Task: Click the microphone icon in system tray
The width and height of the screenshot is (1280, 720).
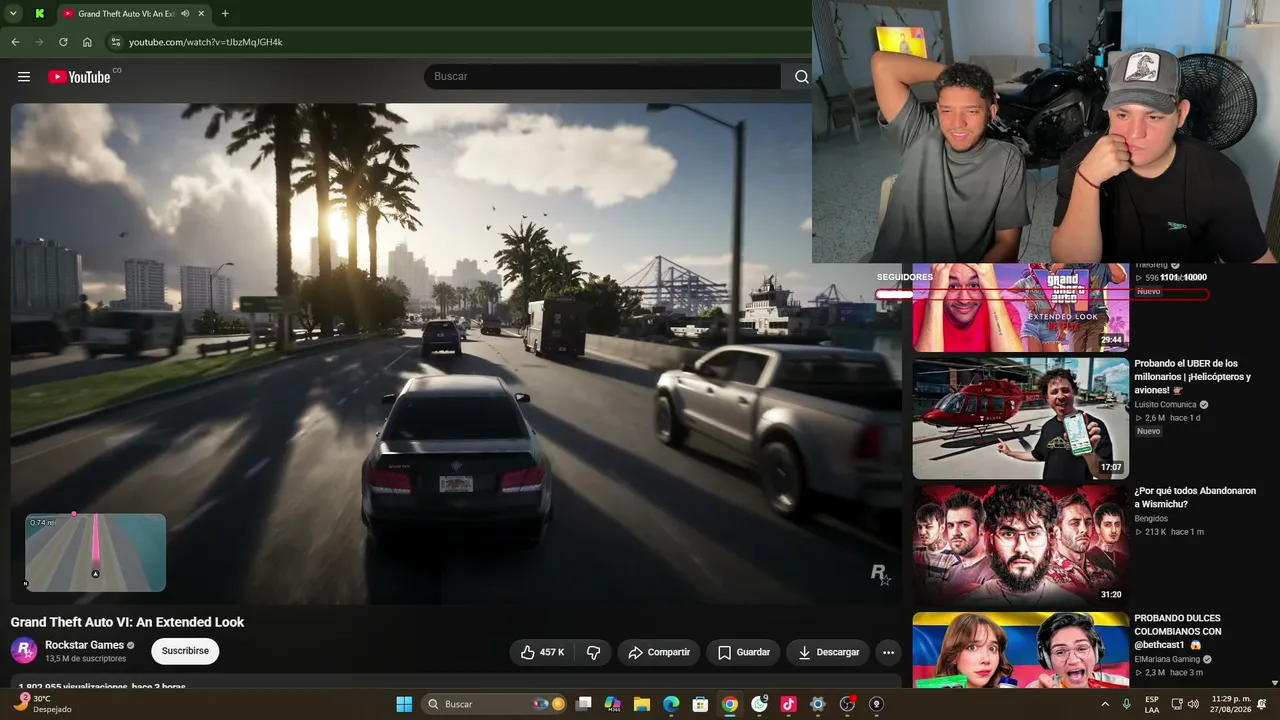Action: click(1126, 704)
